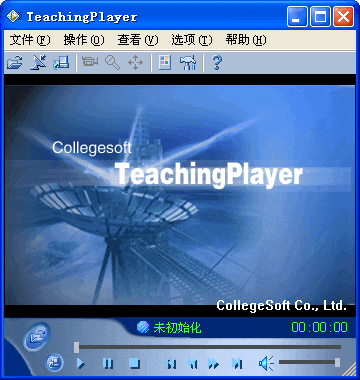Open the 文件(F) menu
Screen dimensions: 360x380
click(x=30, y=40)
